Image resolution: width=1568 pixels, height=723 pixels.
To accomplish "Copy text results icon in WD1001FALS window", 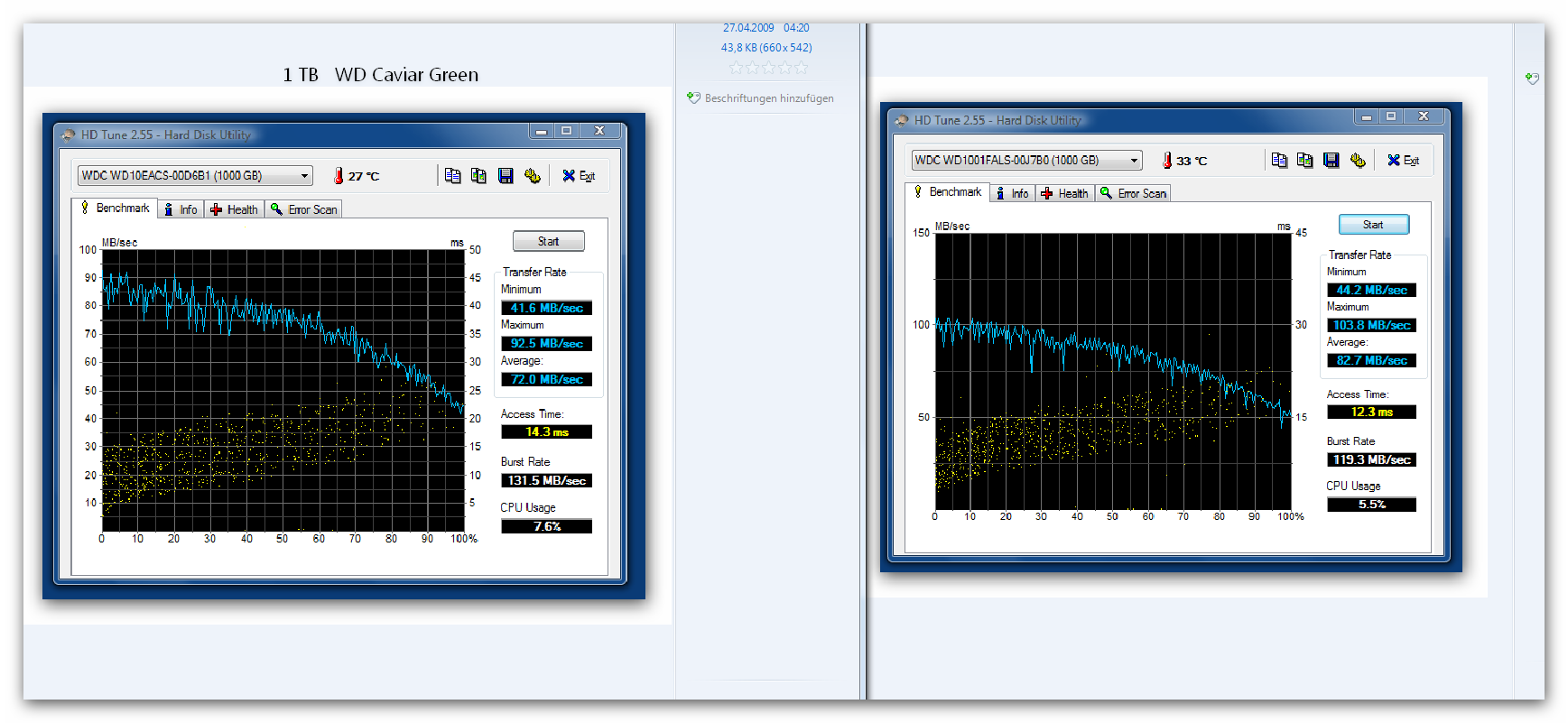I will point(1279,160).
